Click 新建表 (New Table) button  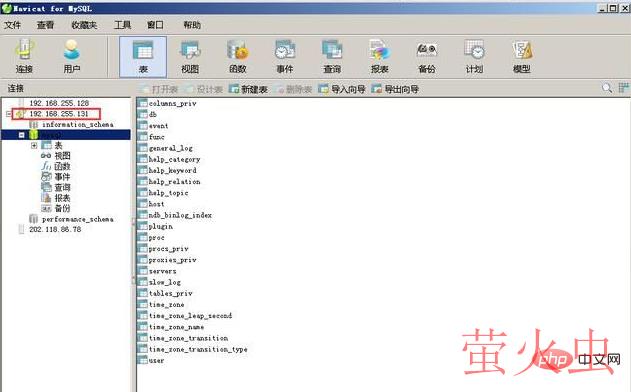coord(248,89)
